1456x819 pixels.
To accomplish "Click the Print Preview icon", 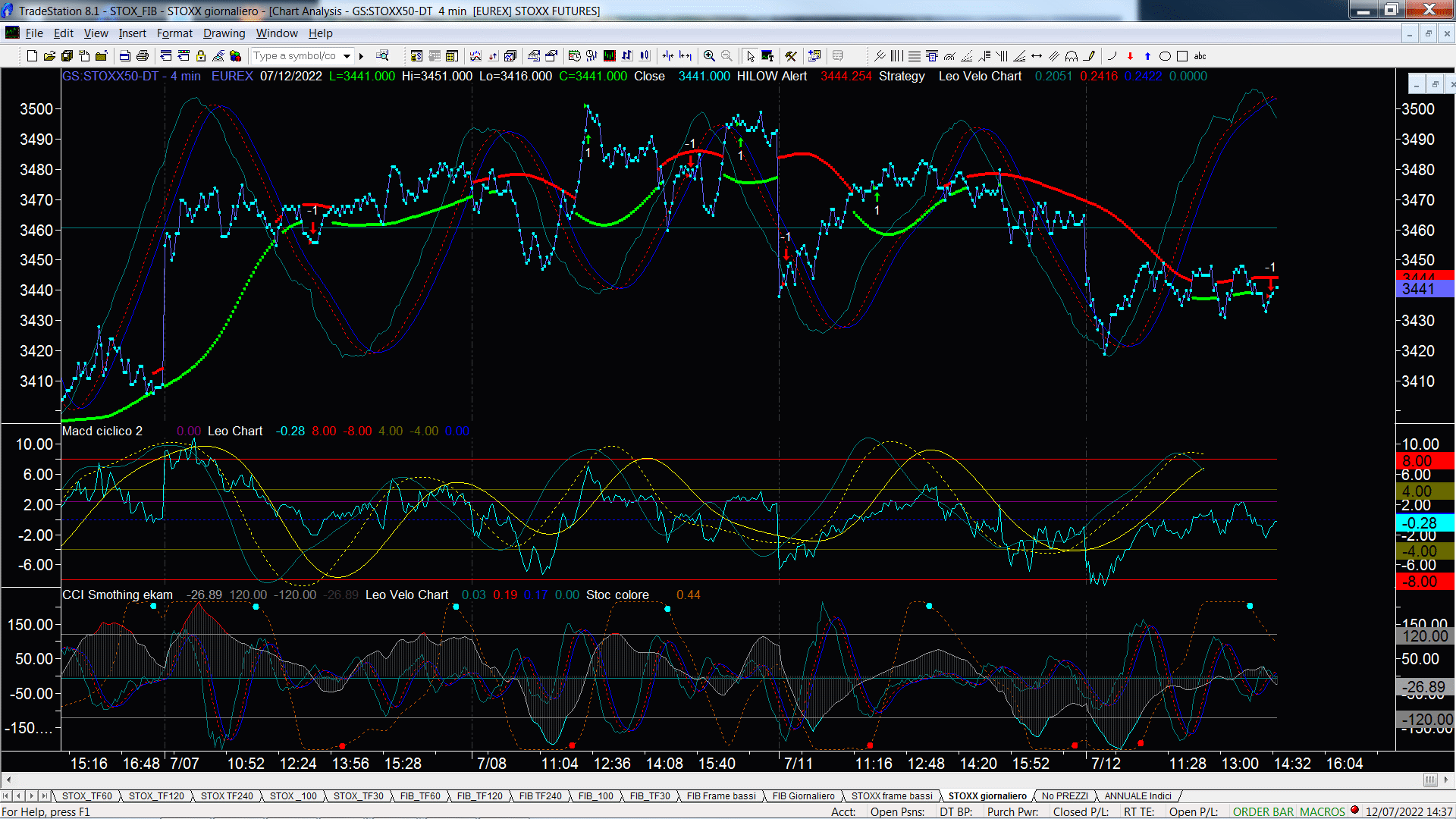I will [x=124, y=56].
